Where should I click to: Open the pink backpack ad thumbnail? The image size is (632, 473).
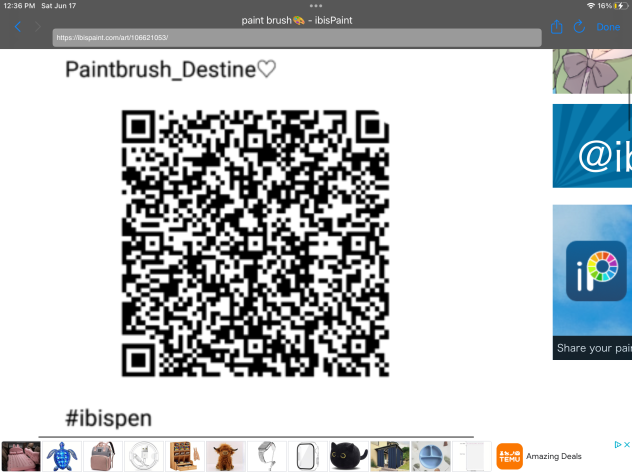pyautogui.click(x=103, y=456)
